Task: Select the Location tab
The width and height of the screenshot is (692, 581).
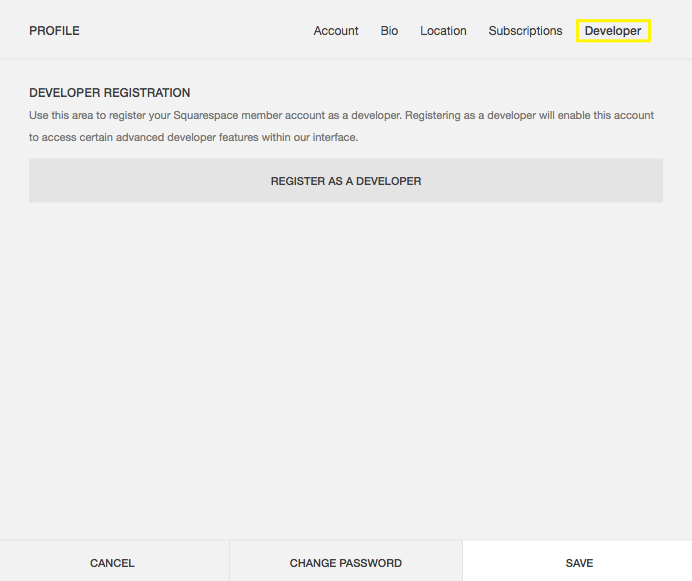Action: coord(443,31)
